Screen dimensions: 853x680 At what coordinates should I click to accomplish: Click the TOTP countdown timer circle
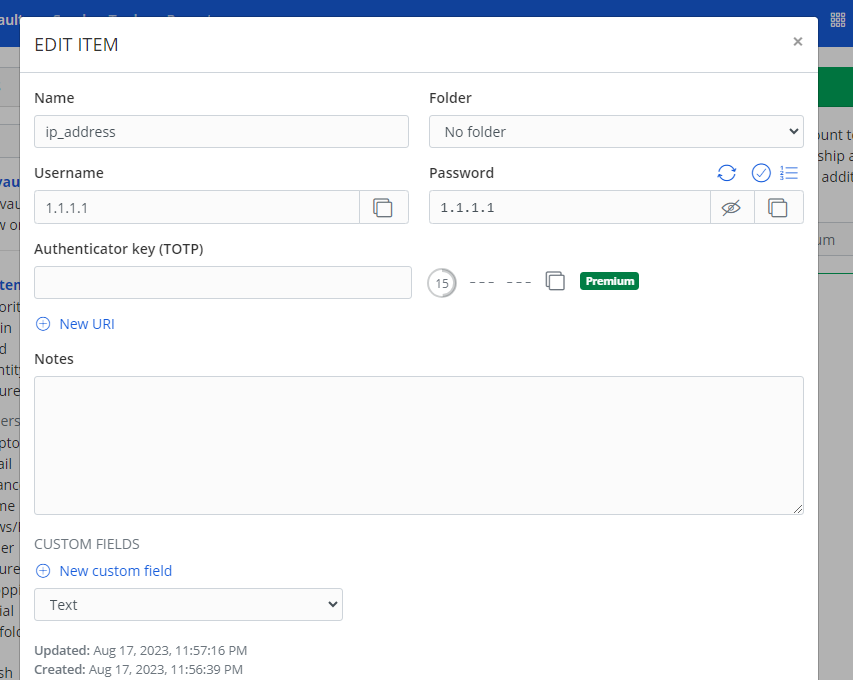pos(441,283)
